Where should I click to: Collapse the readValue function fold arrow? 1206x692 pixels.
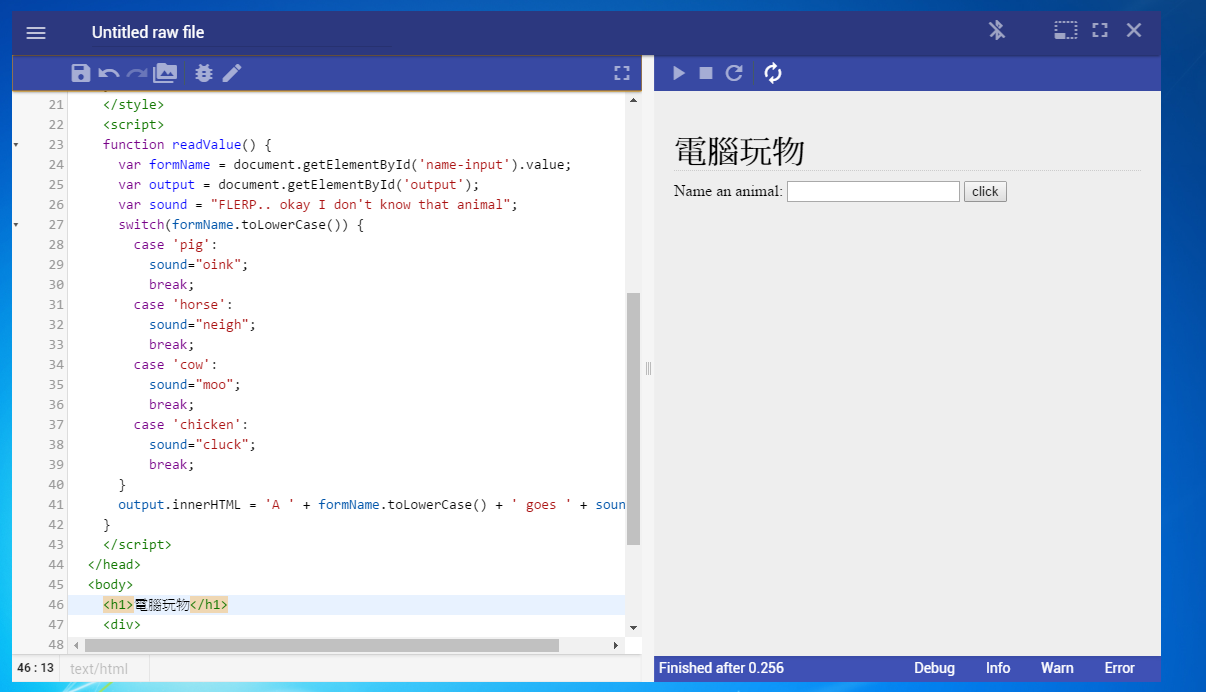coord(14,144)
